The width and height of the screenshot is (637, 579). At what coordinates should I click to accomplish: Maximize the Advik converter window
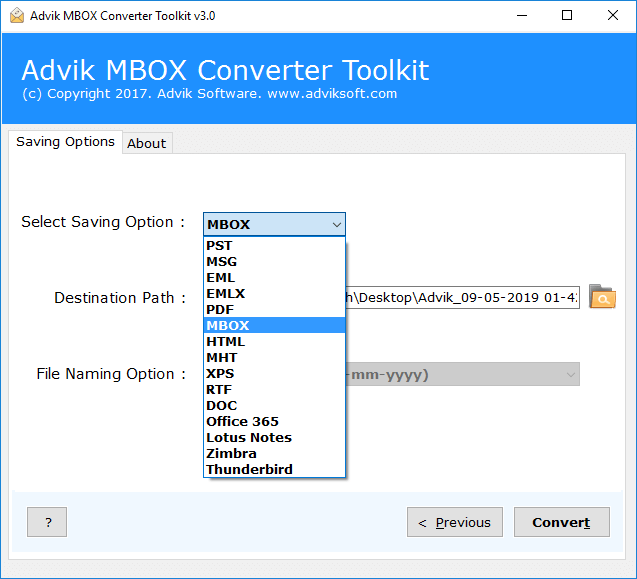click(567, 15)
